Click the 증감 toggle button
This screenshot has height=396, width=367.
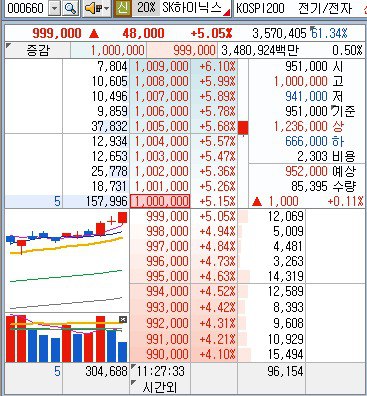(x=38, y=50)
